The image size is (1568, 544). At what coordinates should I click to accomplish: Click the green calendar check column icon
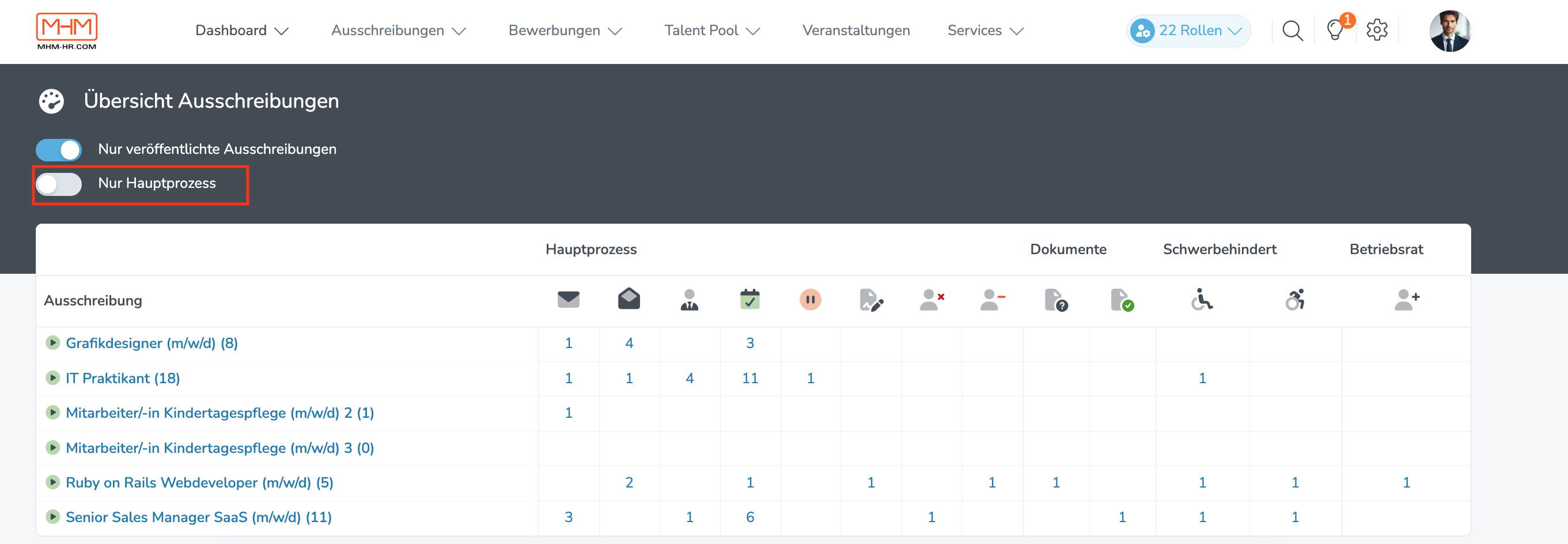749,299
